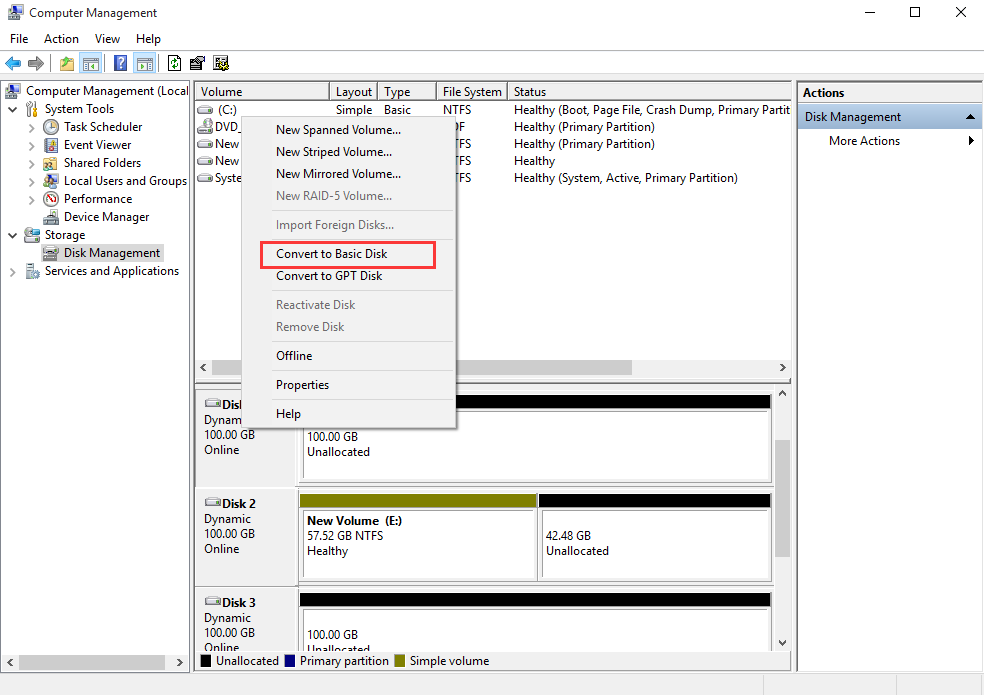
Task: Click More Actions in Actions pane
Action: (864, 141)
